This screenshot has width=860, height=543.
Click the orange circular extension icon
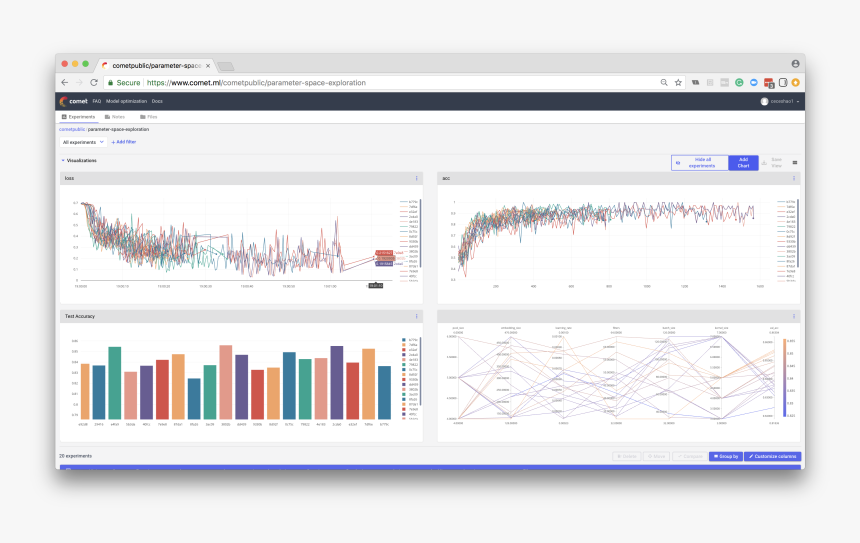point(795,82)
